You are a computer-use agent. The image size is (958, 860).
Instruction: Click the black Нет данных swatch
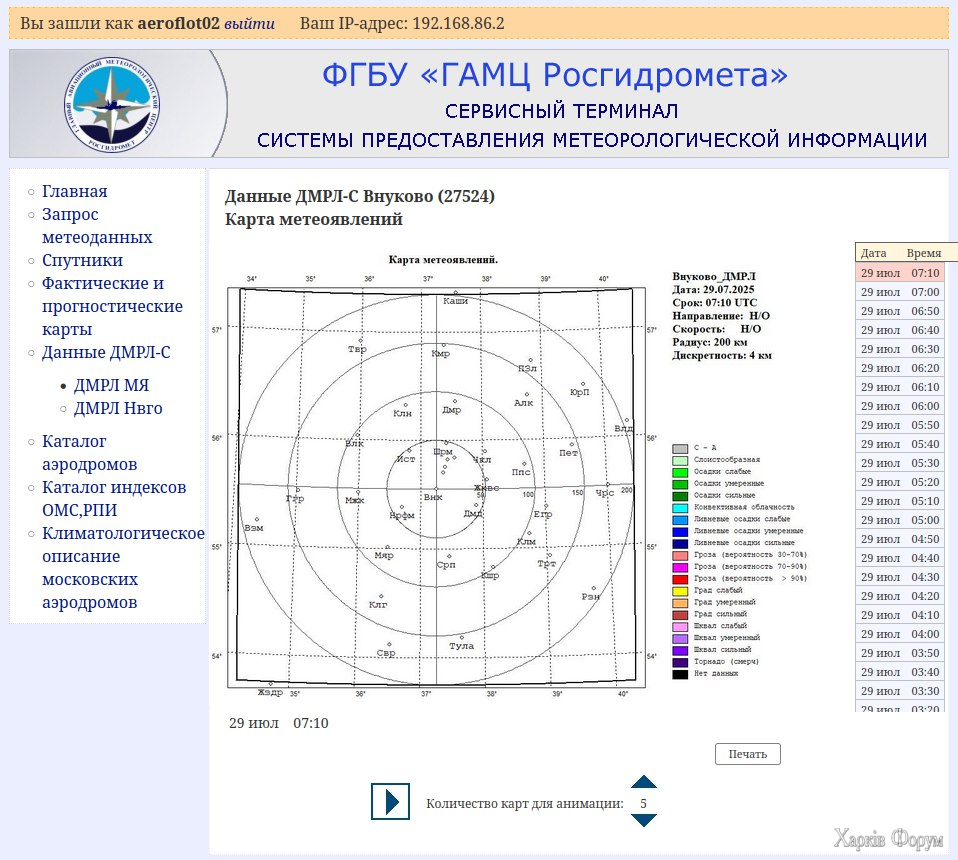pos(680,674)
